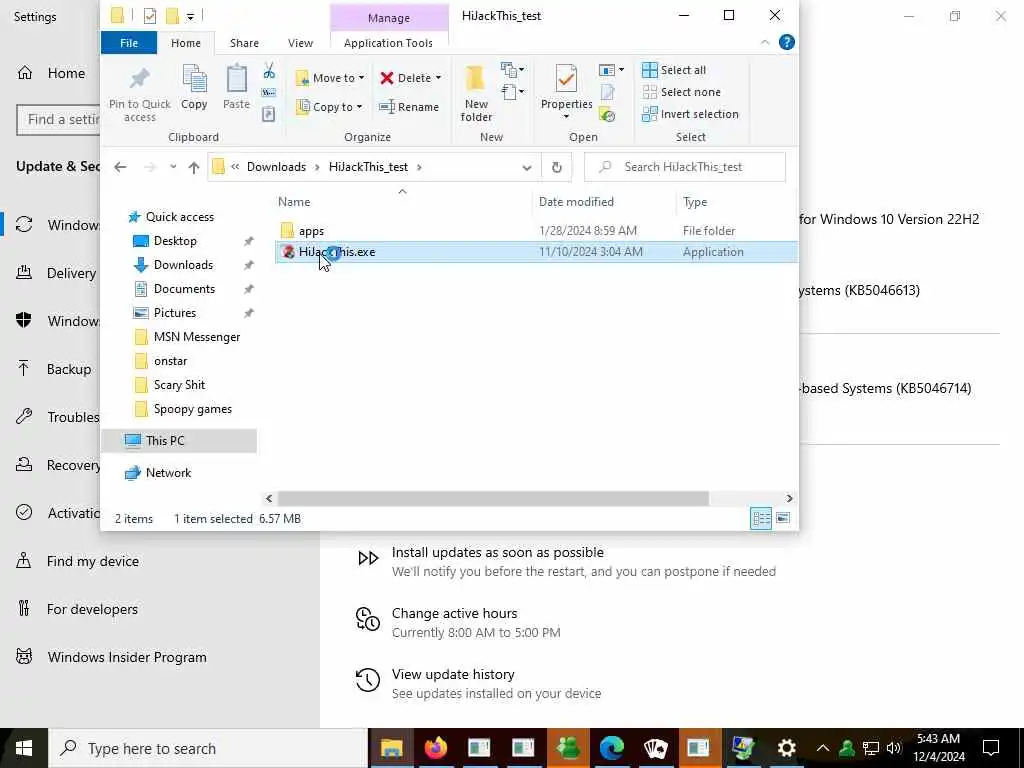Open Recent locations dropdown arrow
Viewport: 1024px width, 768px height.
click(173, 167)
